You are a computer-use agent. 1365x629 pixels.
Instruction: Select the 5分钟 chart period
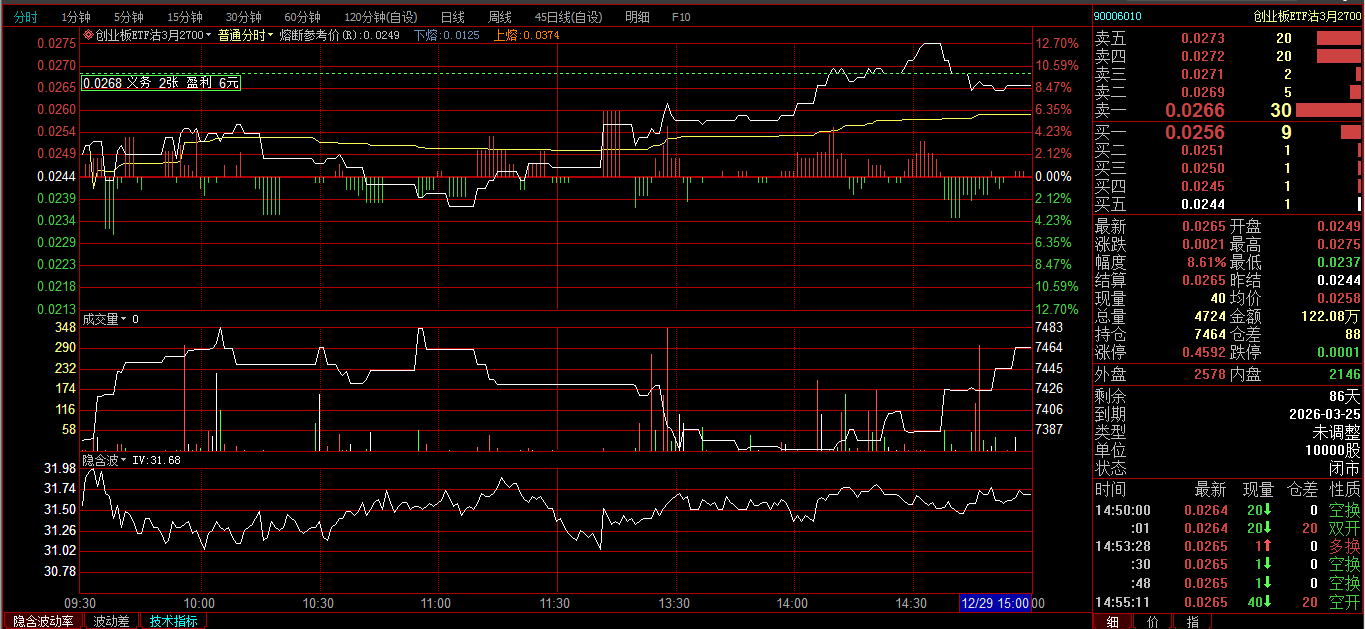coord(128,17)
